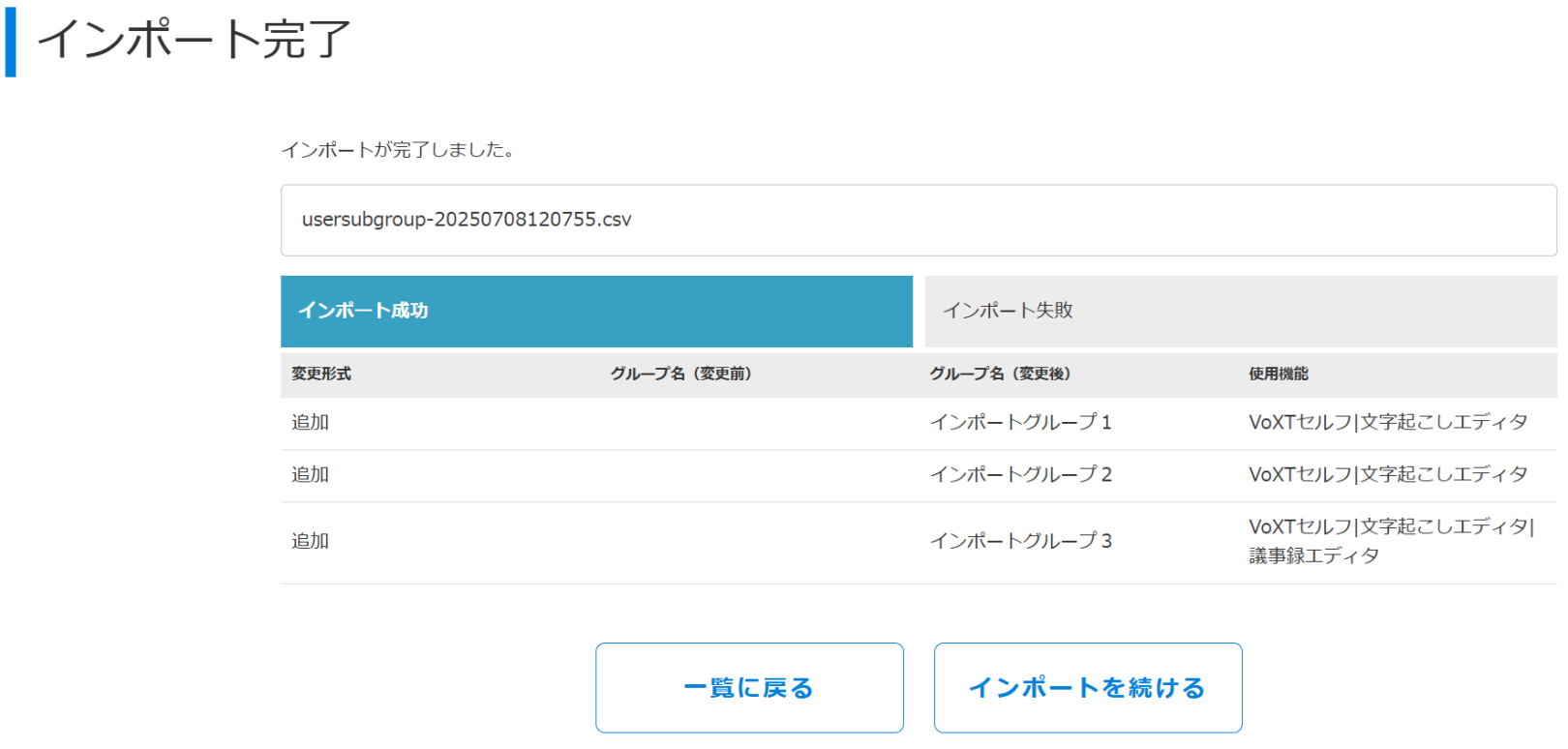Click 追加 in the インポートグループ1 row
Viewport: 1568px width, 749px height.
click(311, 423)
